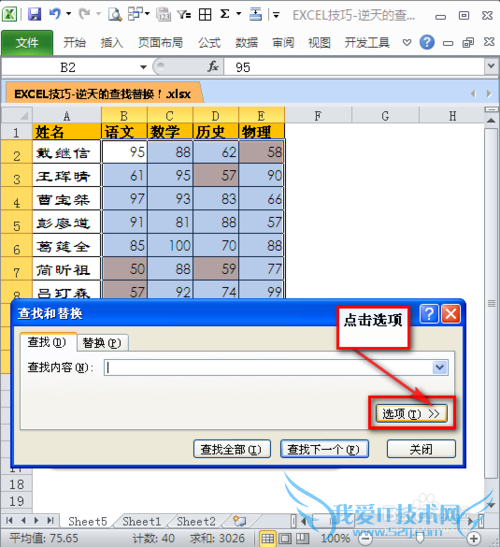Open the AutoSum dropdown arrow

click(239, 14)
